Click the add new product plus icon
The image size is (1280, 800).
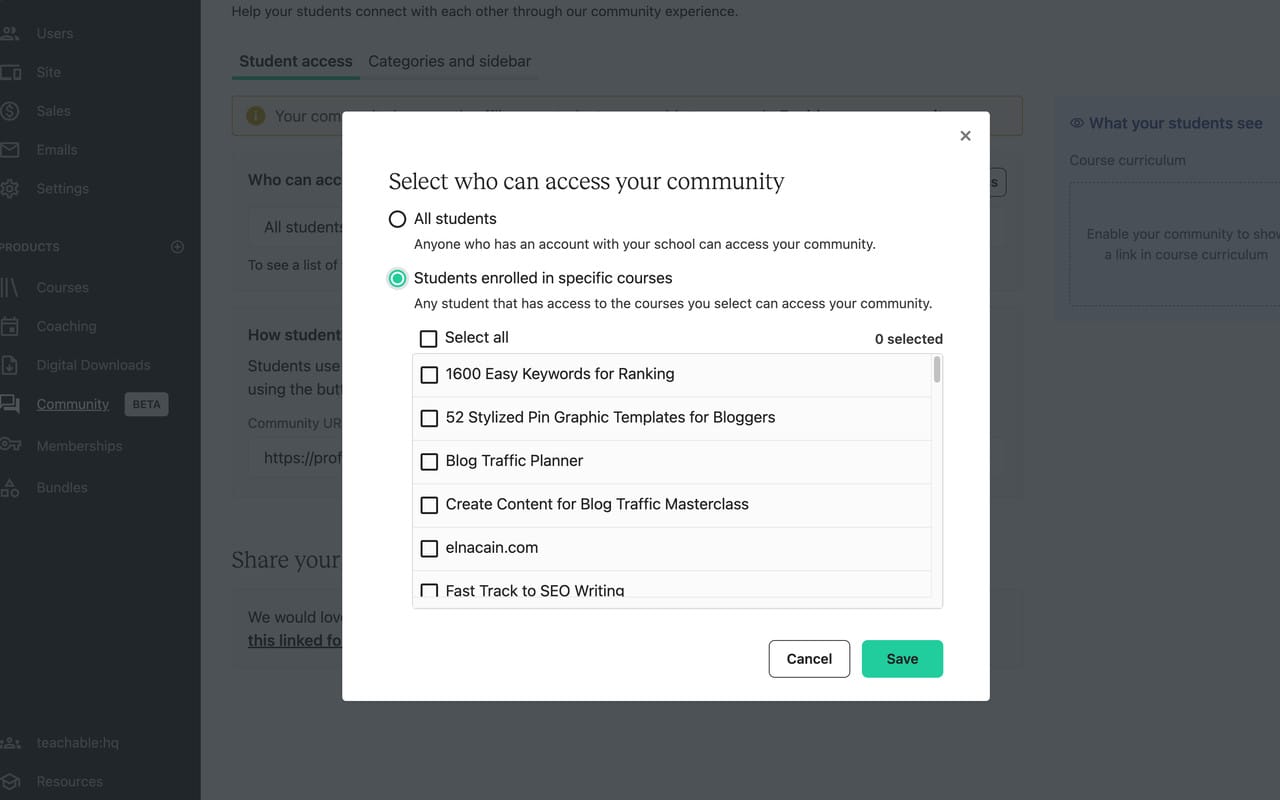point(177,246)
